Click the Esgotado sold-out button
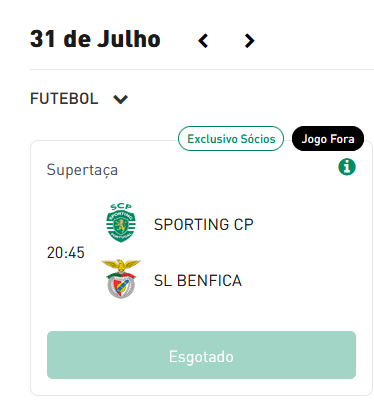The image size is (374, 409). [201, 355]
